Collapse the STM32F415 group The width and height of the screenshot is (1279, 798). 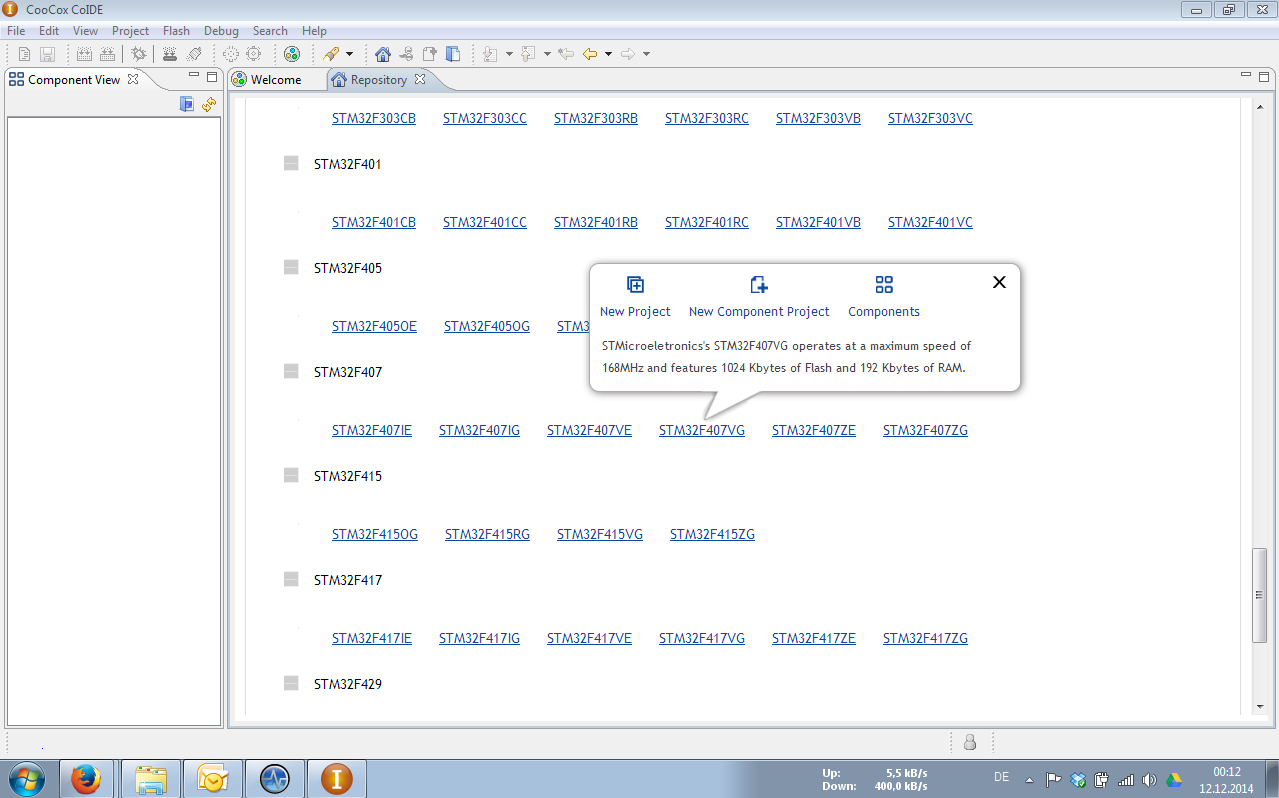tap(291, 475)
